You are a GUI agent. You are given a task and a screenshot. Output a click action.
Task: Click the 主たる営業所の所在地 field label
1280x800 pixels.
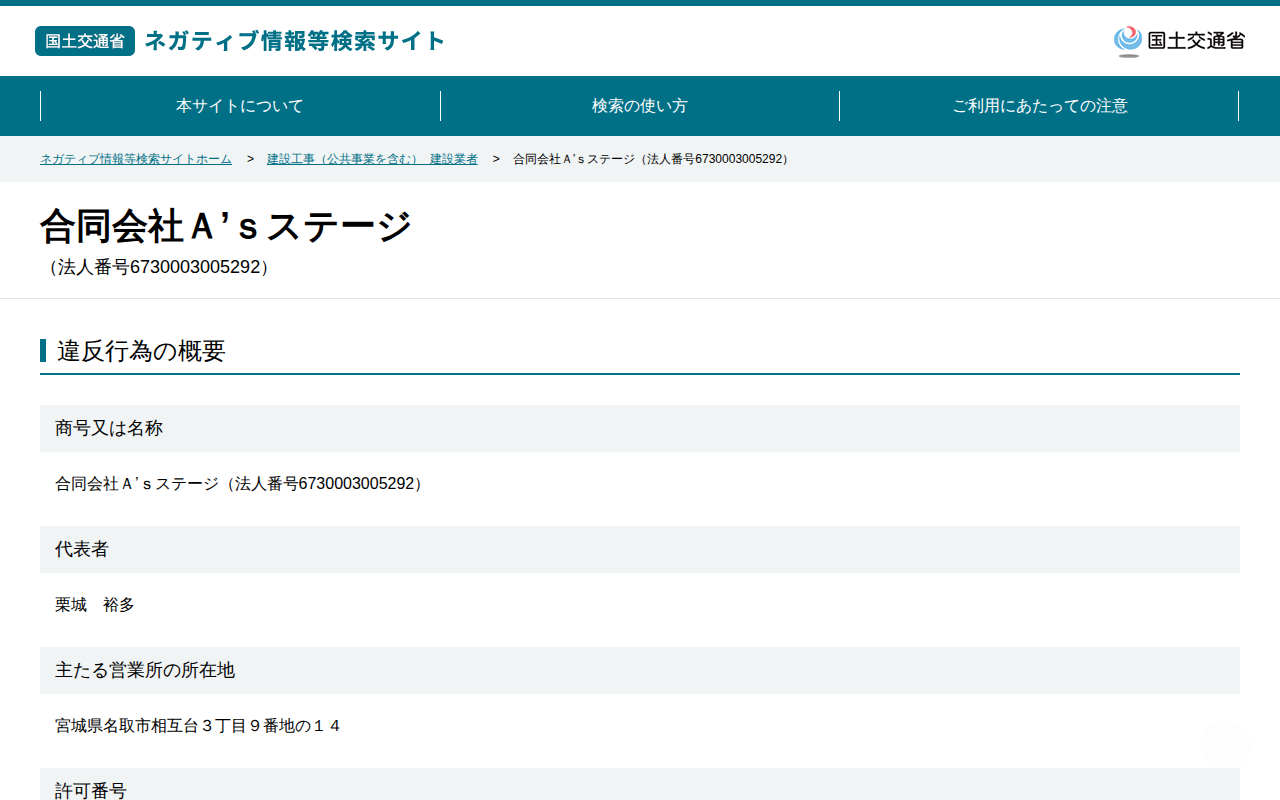(x=145, y=670)
